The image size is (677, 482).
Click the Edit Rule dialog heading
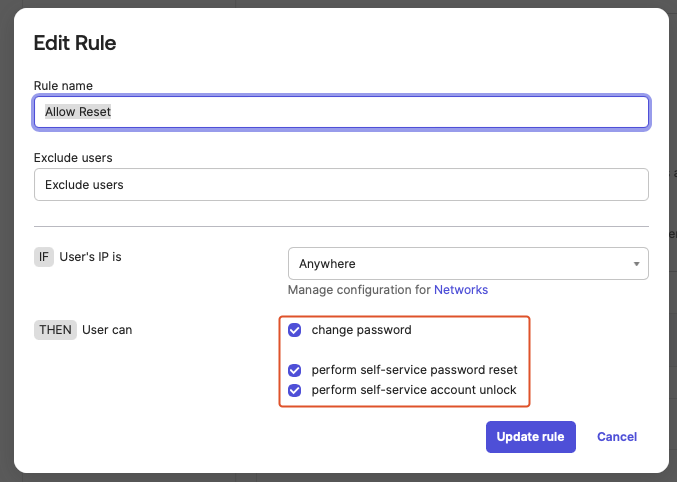pos(75,43)
